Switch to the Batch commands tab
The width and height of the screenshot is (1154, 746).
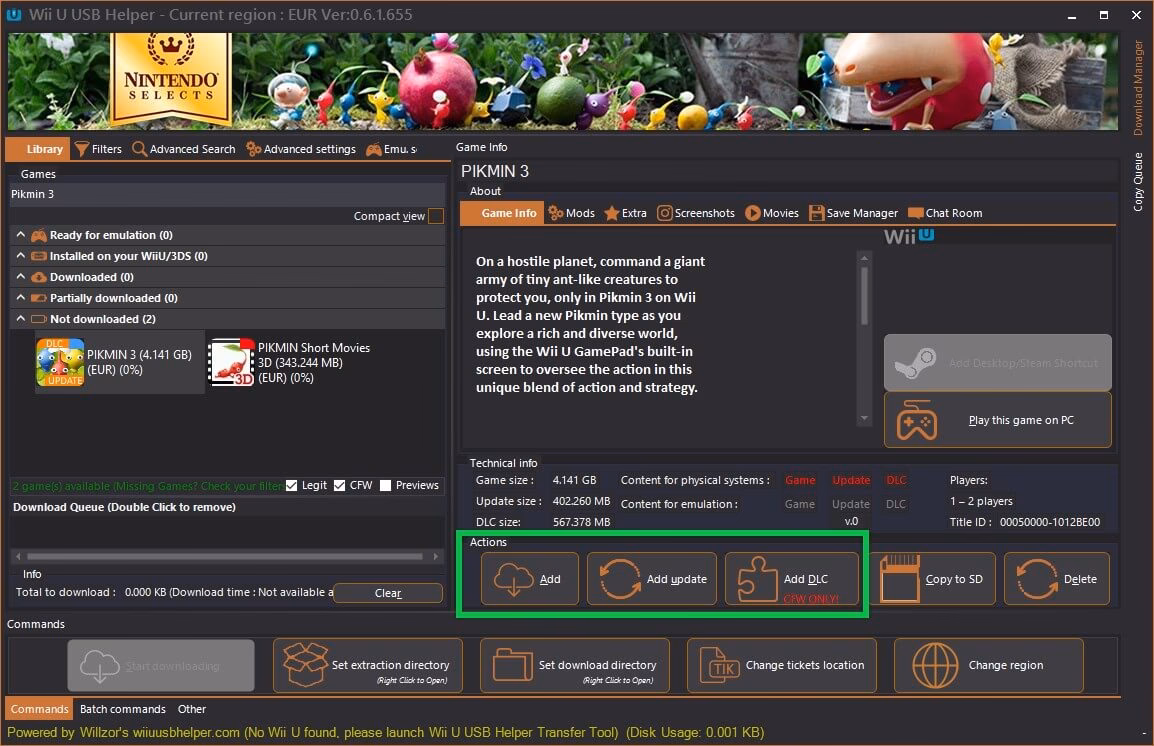pos(122,708)
